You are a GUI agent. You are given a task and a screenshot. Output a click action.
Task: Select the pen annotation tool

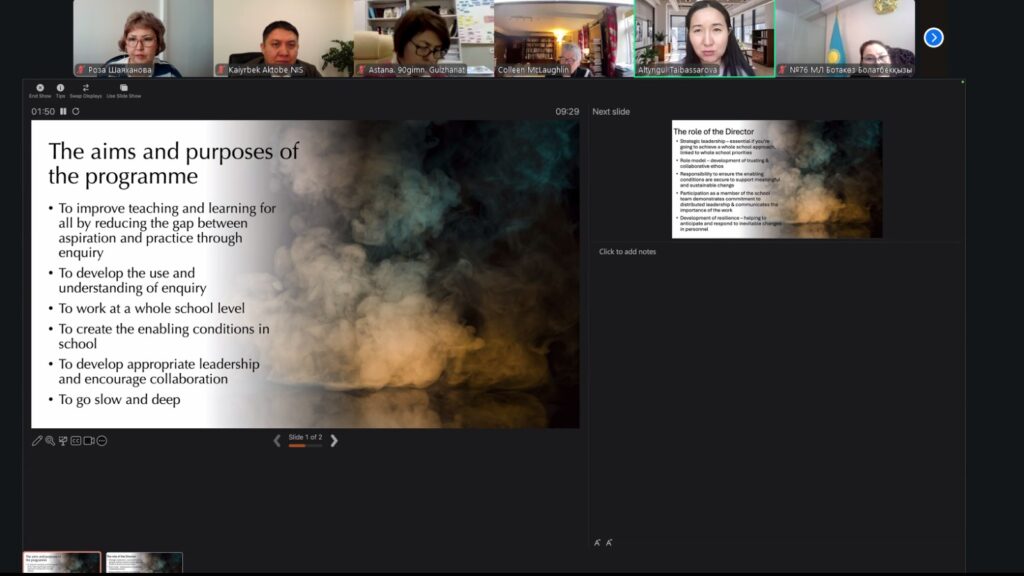37,440
